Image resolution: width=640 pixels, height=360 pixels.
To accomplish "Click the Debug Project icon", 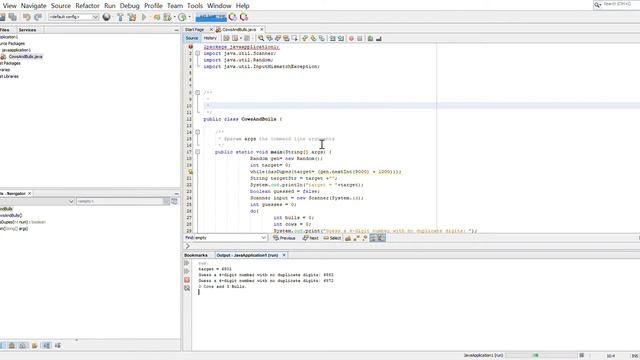I will 157,17.
